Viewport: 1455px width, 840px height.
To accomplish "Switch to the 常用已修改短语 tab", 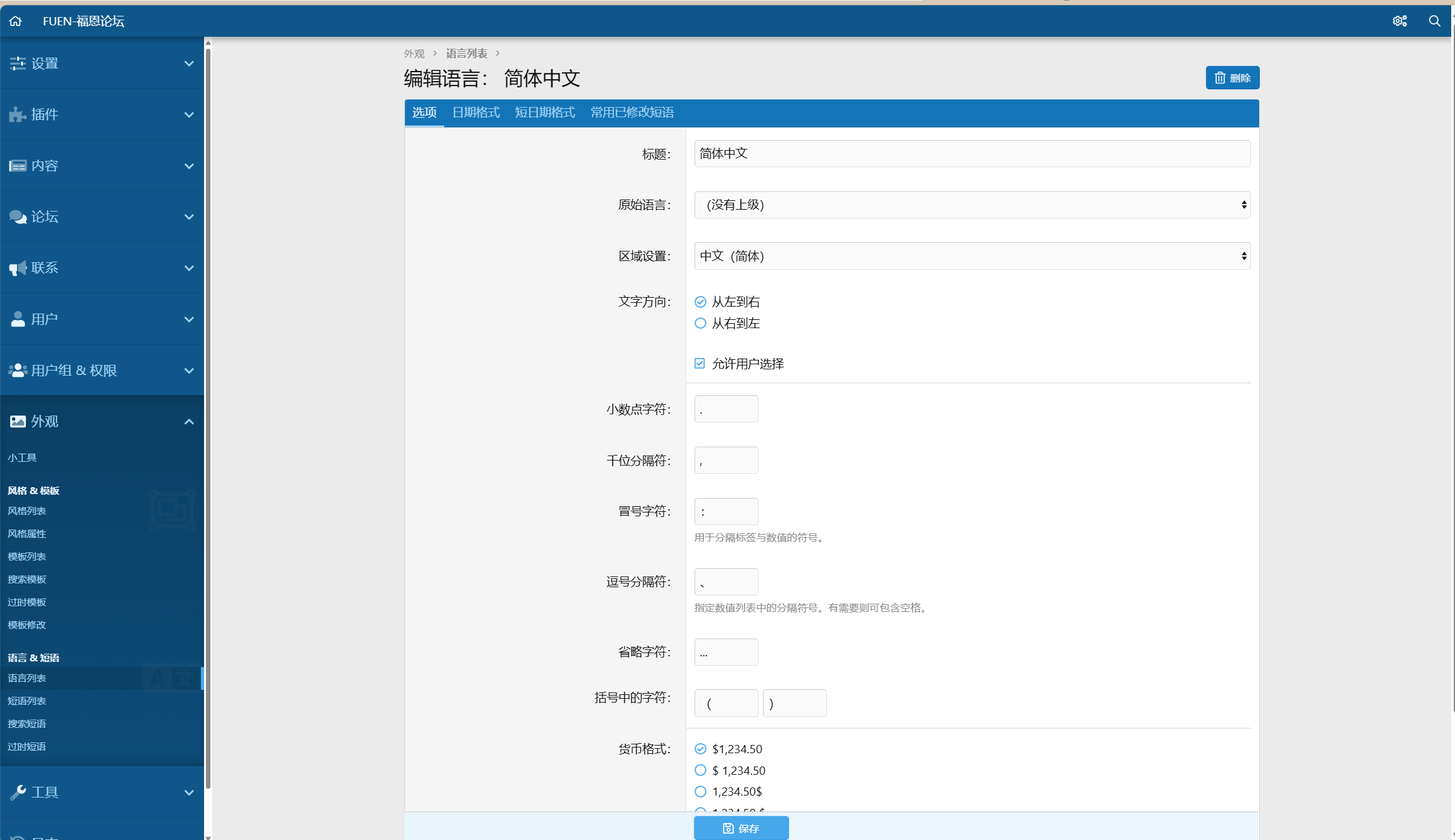I will click(x=632, y=113).
